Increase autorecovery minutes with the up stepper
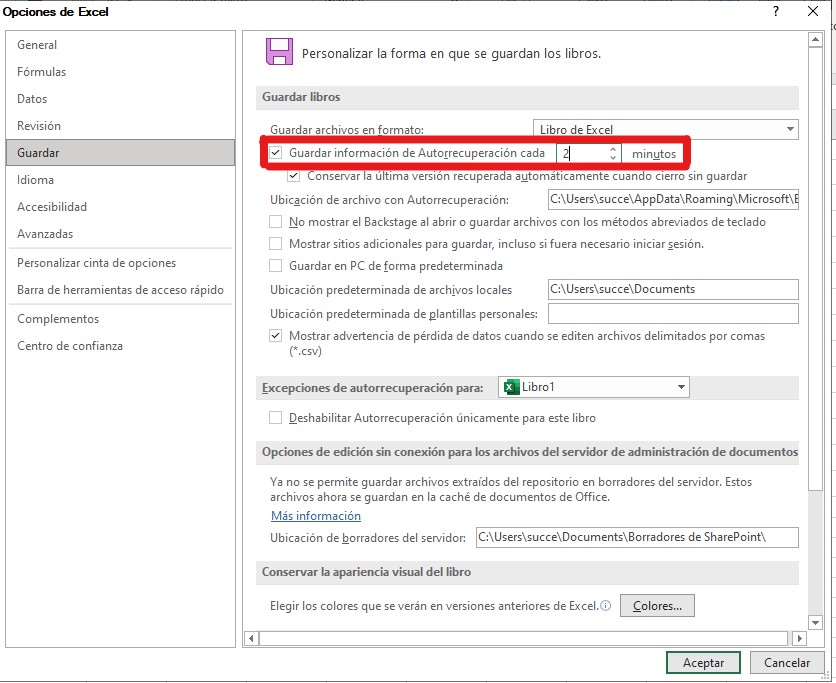 [614, 148]
